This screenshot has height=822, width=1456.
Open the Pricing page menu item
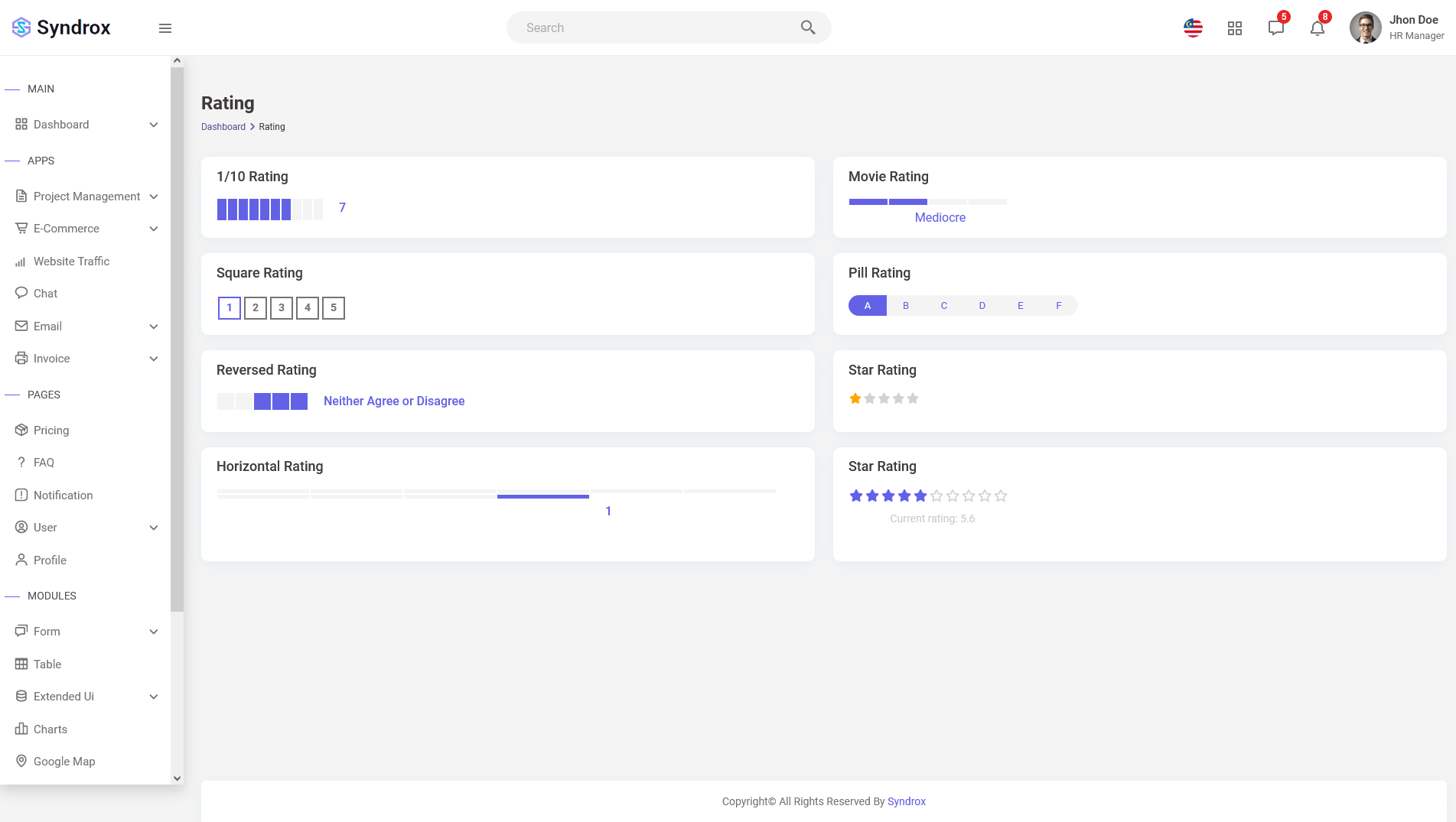[51, 430]
